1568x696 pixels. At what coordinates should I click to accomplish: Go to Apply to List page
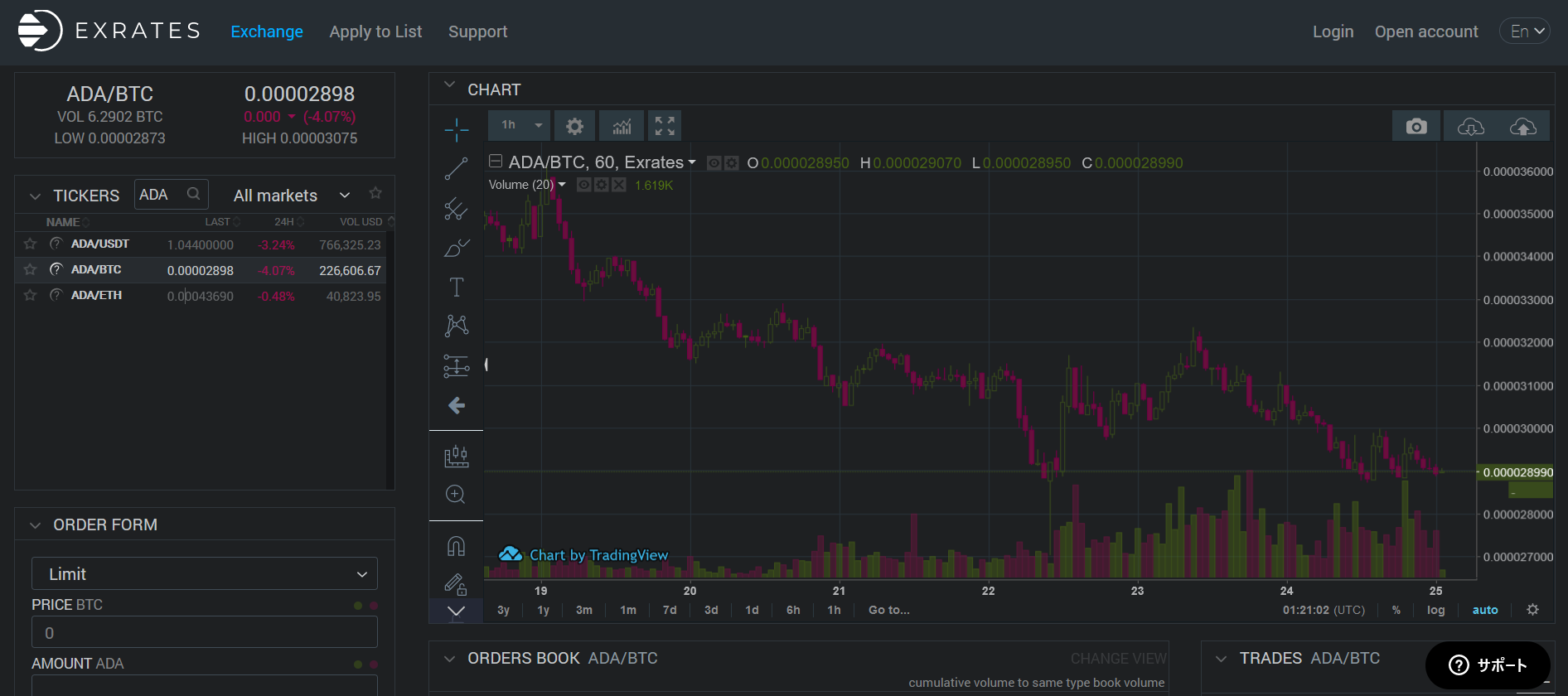[x=375, y=31]
